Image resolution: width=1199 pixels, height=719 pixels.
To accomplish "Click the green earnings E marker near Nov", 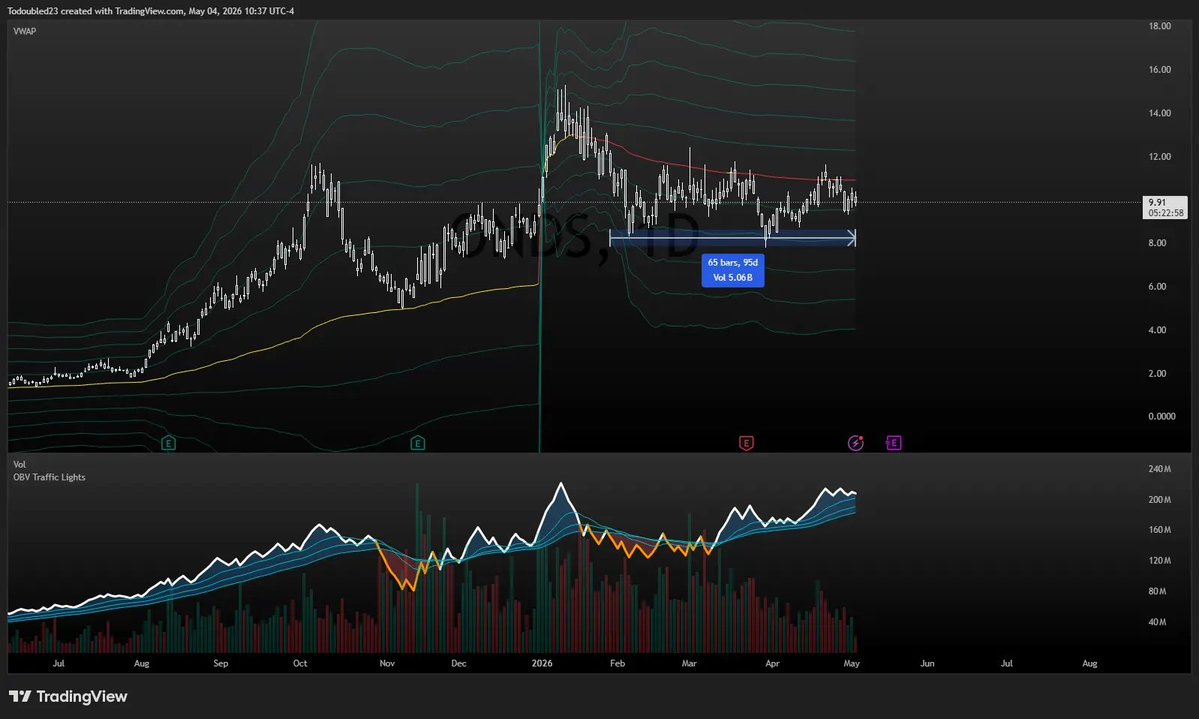I will (x=418, y=443).
